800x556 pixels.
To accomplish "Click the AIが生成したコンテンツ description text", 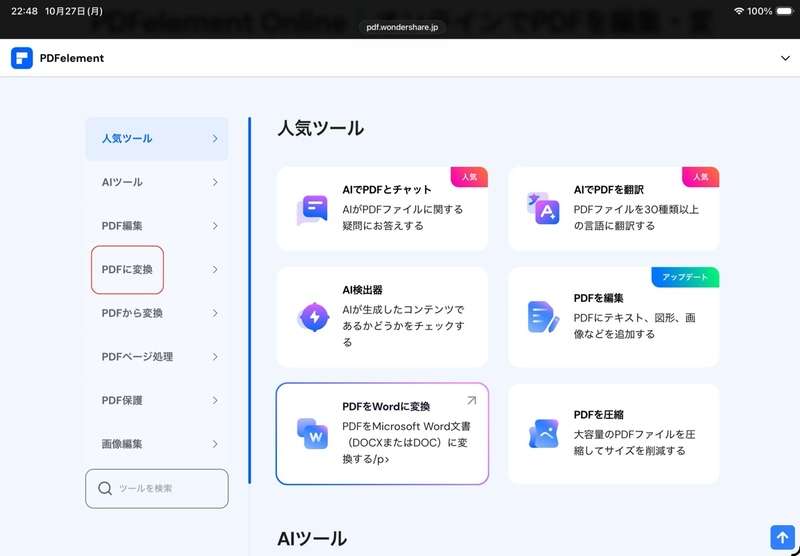I will 403,326.
